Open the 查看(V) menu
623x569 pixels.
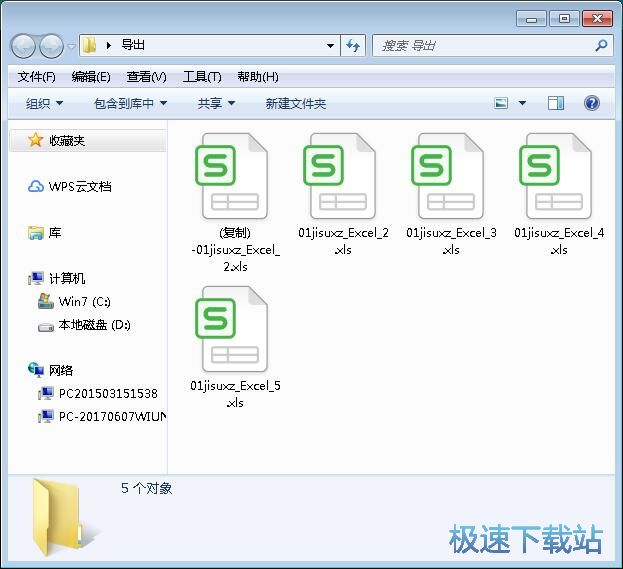point(147,77)
